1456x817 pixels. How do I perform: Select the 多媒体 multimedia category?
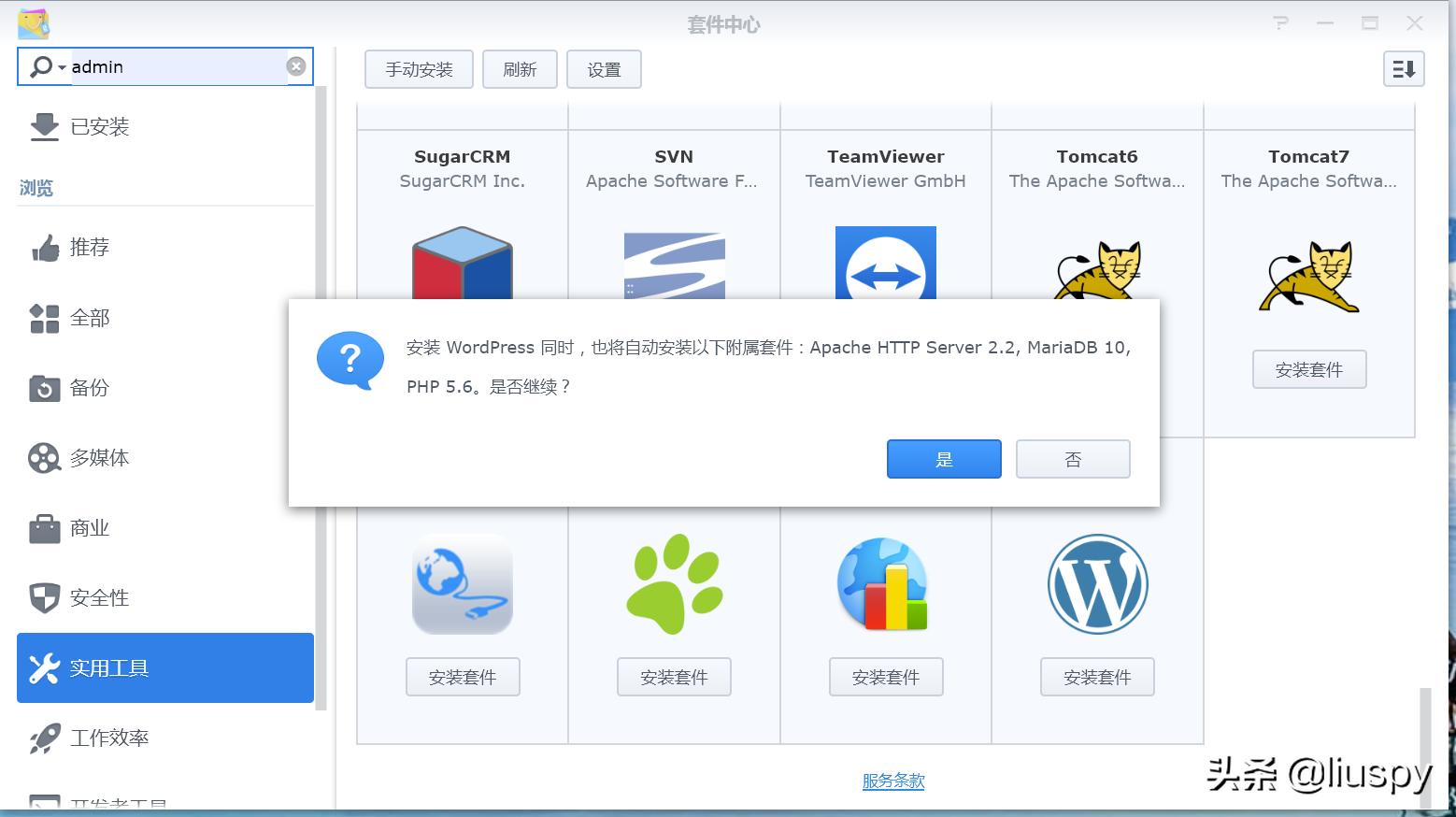98,458
